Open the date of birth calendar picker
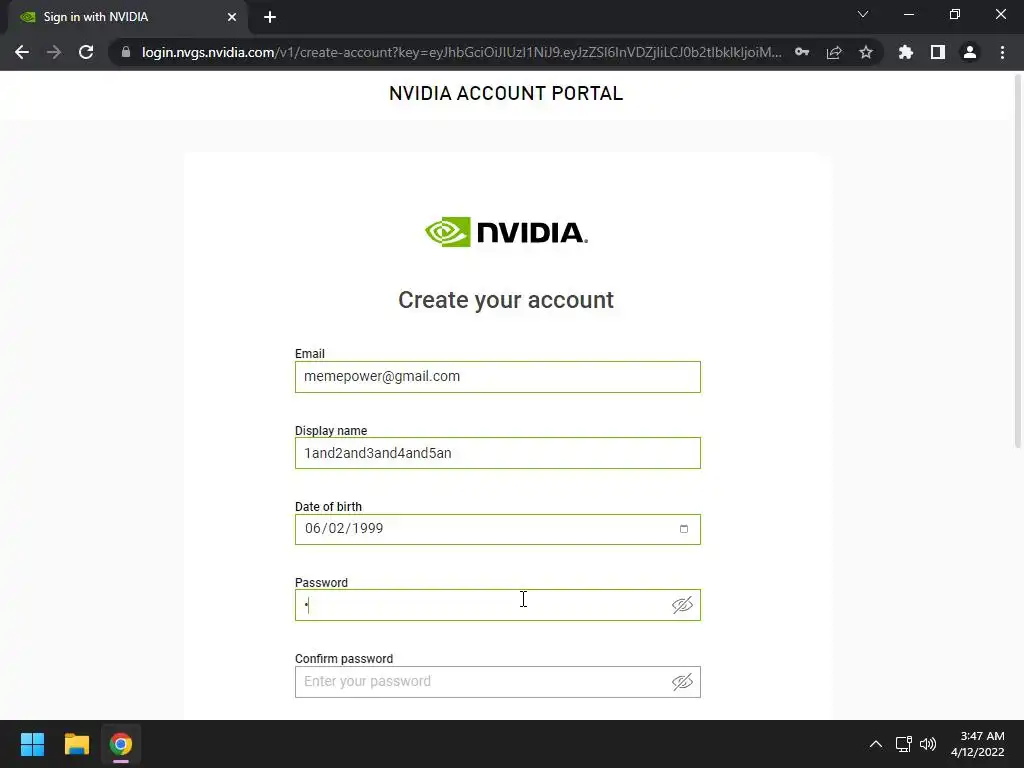 coord(684,529)
